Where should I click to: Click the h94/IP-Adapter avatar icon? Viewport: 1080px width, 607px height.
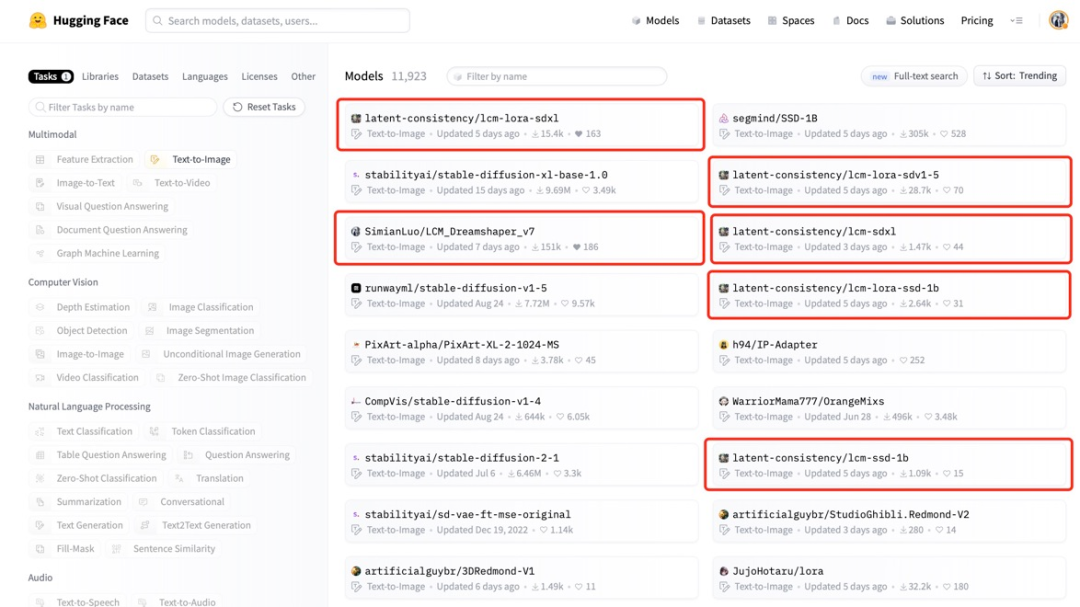pyautogui.click(x=723, y=344)
